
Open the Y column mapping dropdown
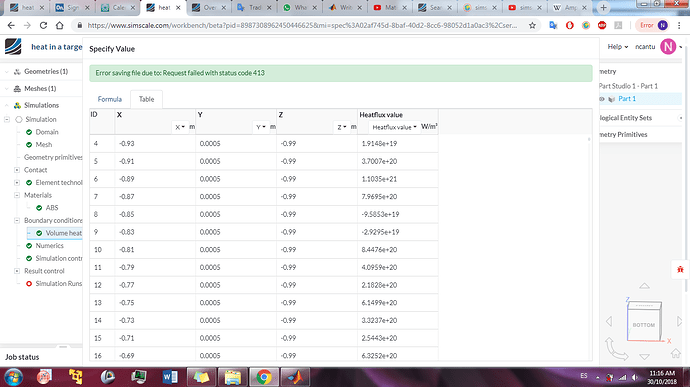tap(261, 127)
